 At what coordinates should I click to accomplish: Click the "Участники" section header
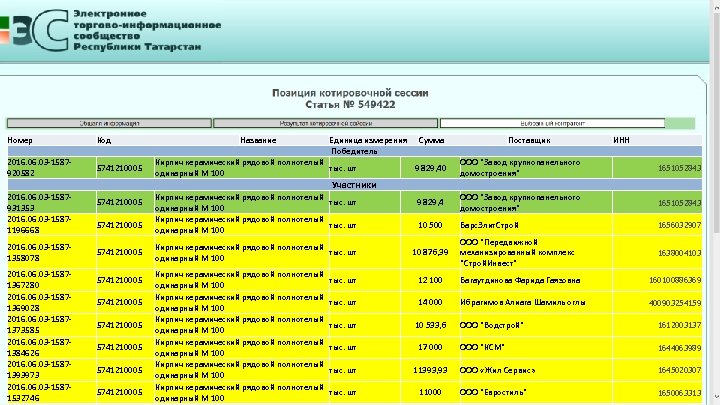(x=354, y=185)
